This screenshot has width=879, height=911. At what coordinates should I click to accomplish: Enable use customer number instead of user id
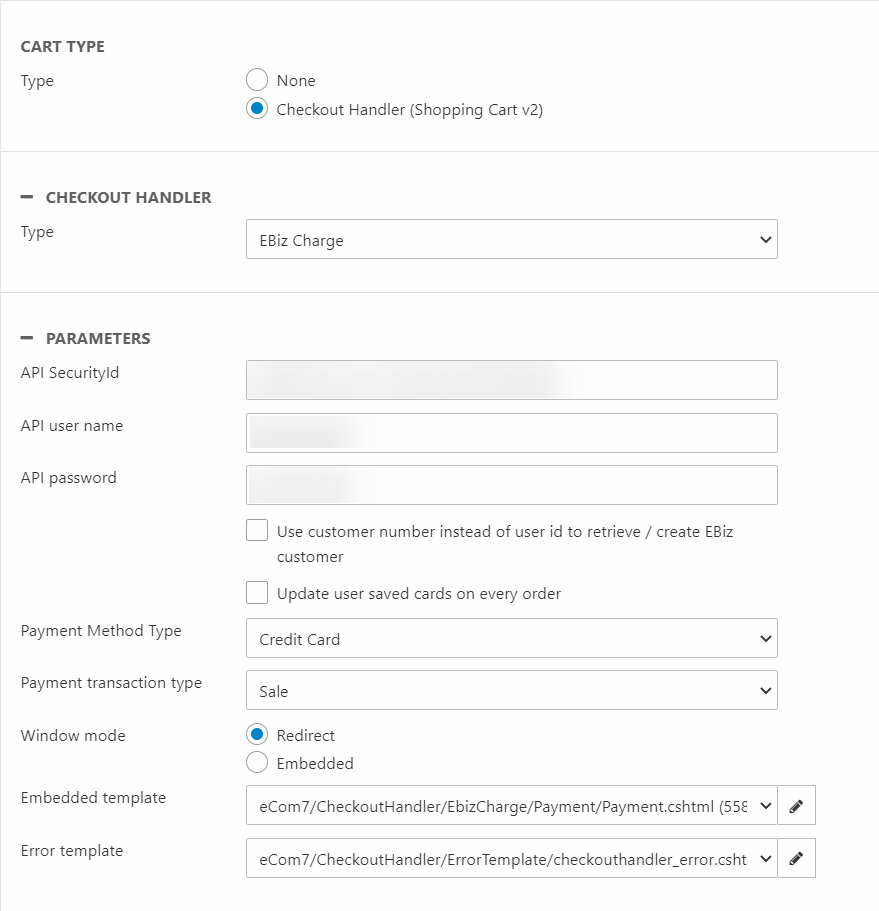click(x=257, y=531)
